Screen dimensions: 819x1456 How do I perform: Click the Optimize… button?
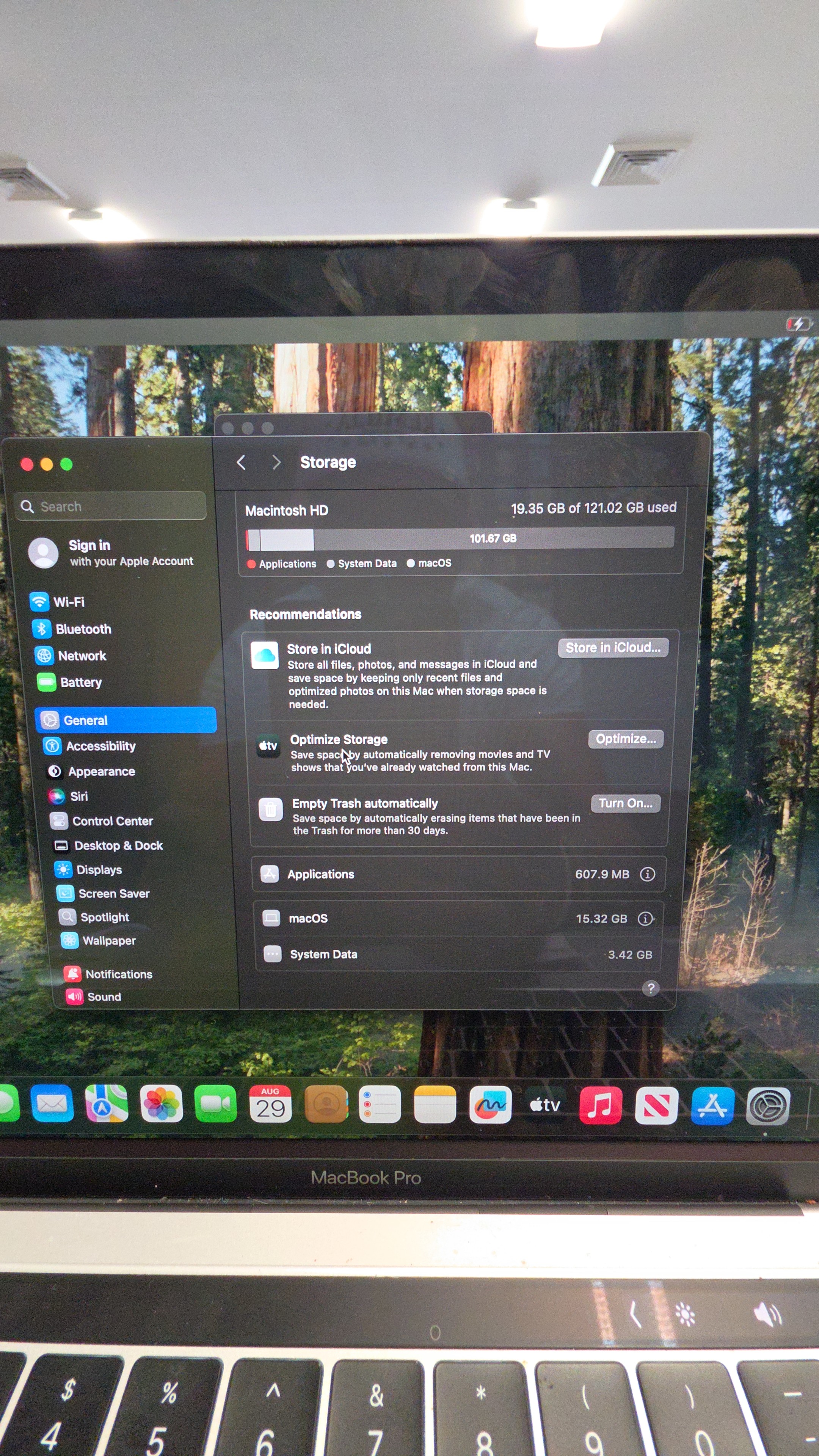coord(626,739)
